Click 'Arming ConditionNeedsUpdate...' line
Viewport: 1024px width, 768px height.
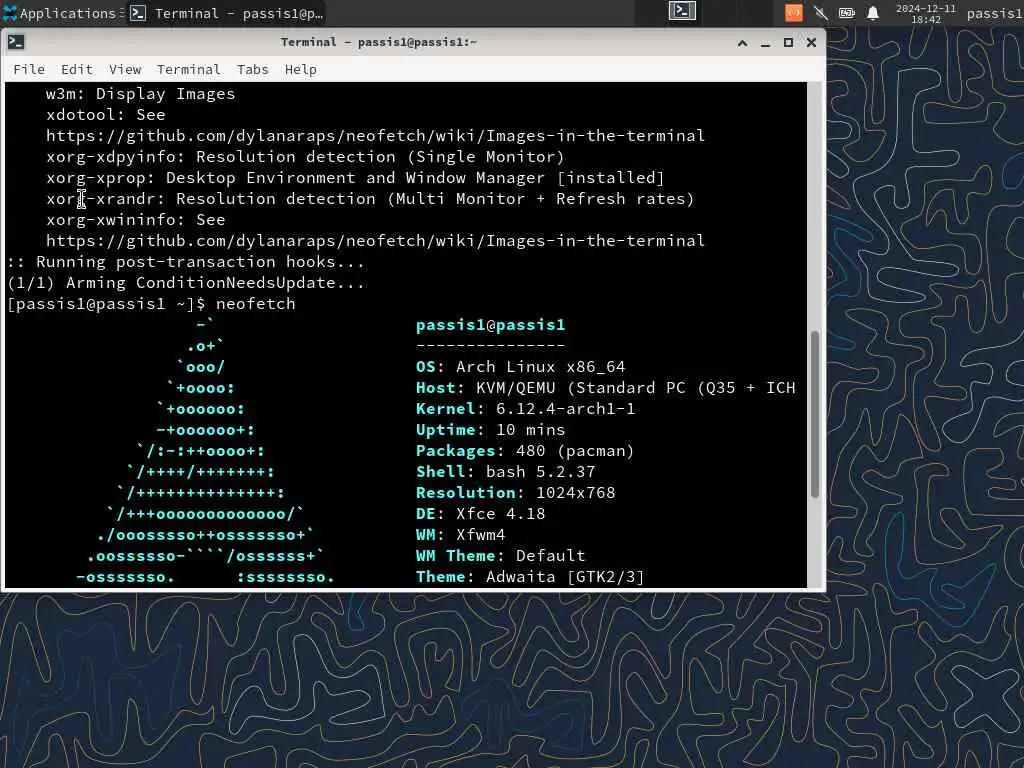186,283
